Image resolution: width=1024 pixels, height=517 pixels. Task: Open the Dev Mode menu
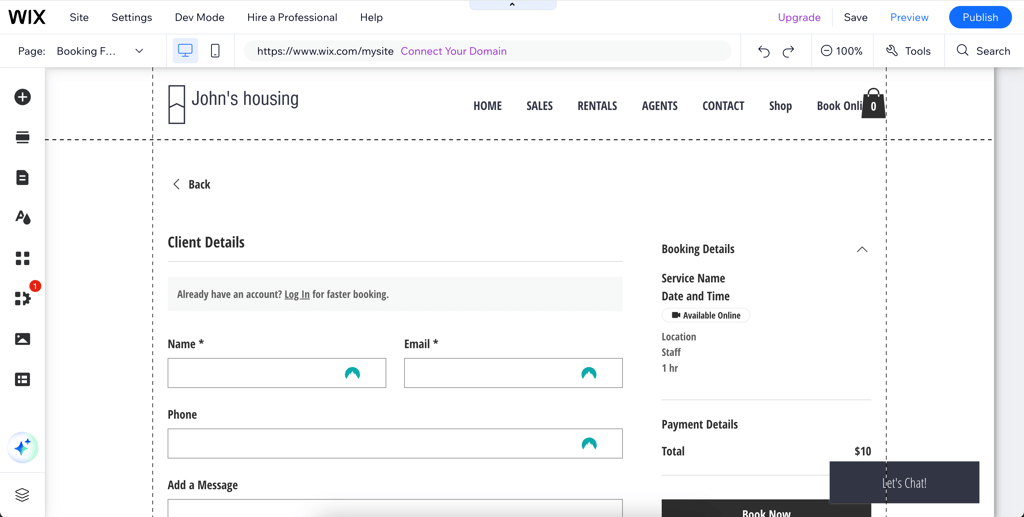click(x=199, y=18)
